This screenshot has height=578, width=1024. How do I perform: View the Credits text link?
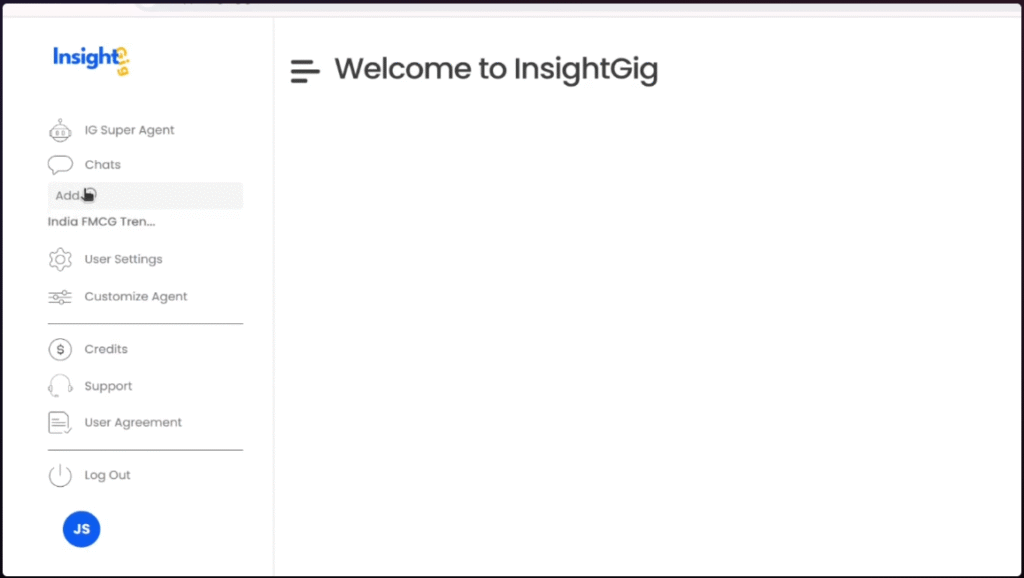pos(106,350)
